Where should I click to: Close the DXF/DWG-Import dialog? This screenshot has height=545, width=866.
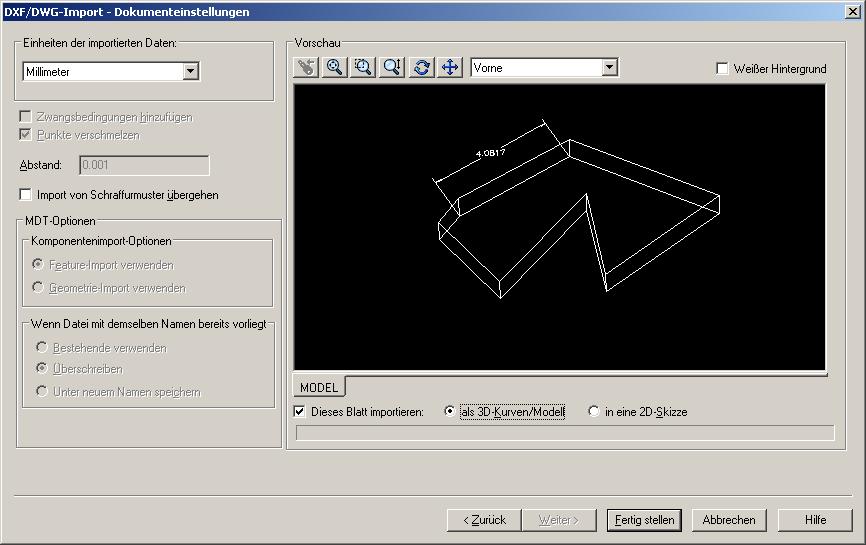click(x=853, y=12)
